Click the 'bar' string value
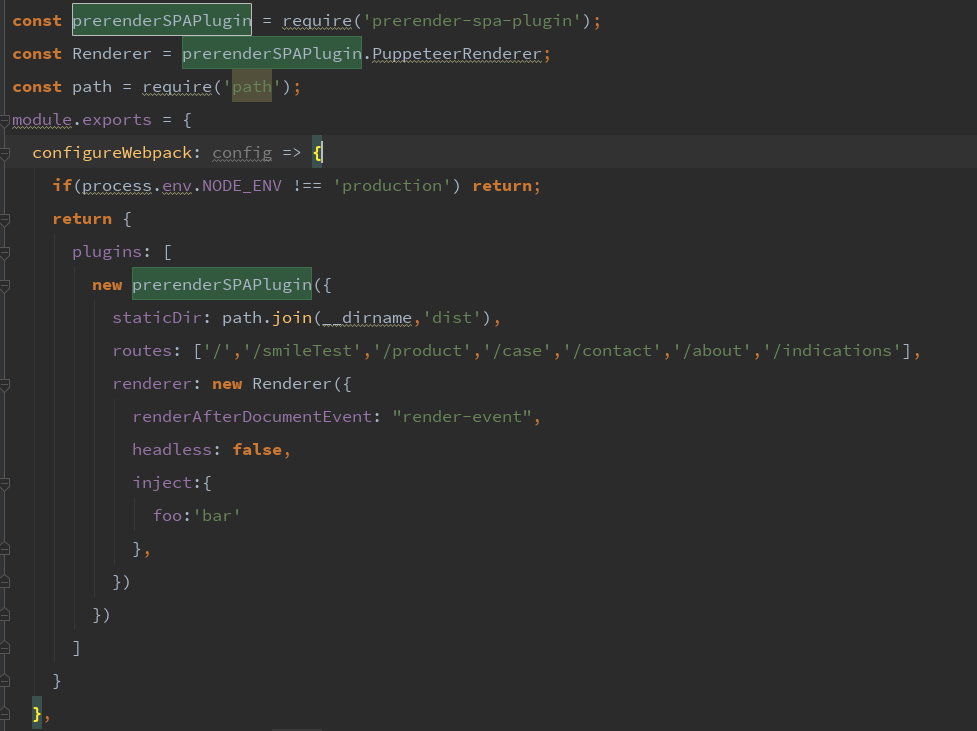Viewport: 977px width, 731px height. (x=217, y=516)
